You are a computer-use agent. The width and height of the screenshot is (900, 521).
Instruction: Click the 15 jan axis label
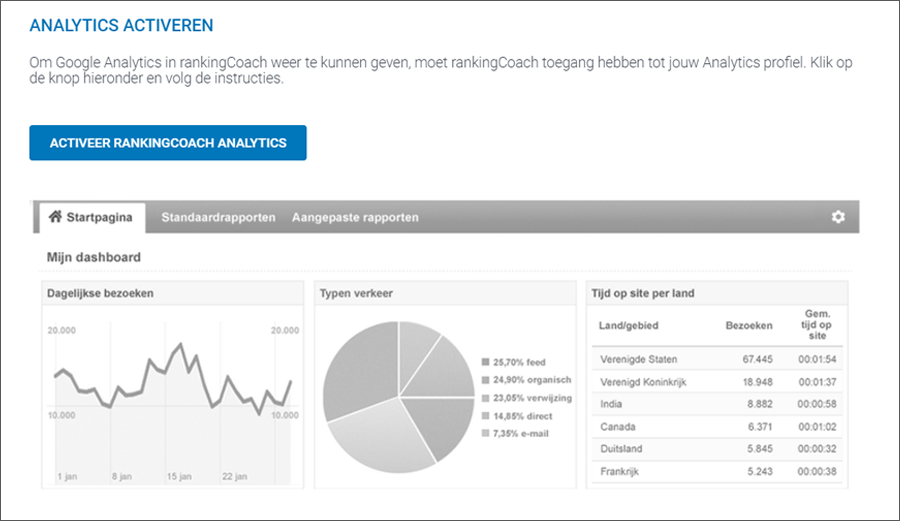pyautogui.click(x=179, y=476)
